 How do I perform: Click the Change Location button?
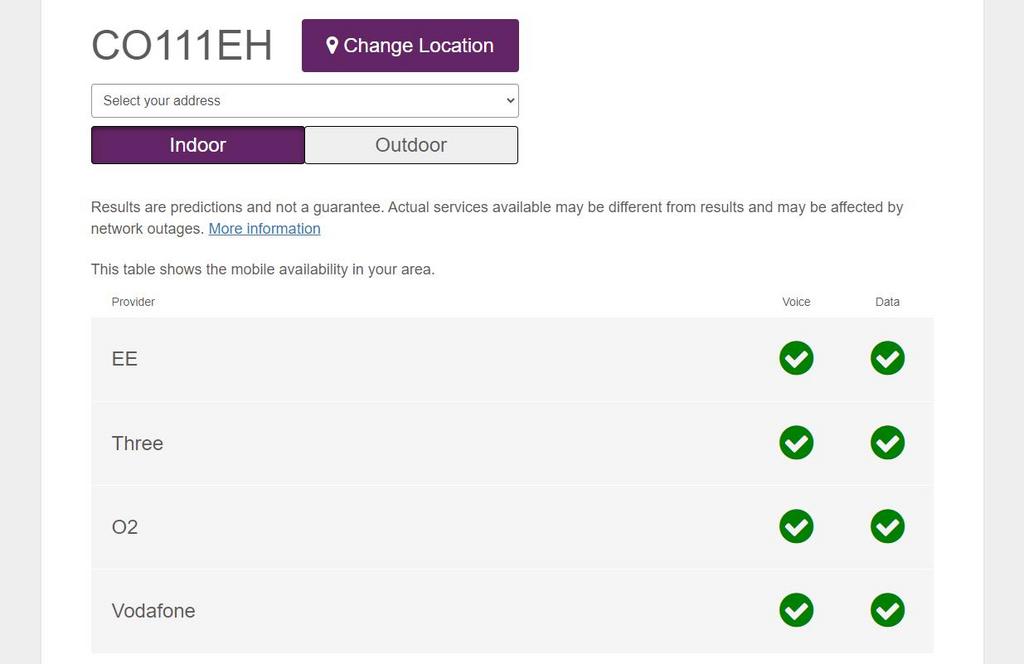(x=410, y=46)
